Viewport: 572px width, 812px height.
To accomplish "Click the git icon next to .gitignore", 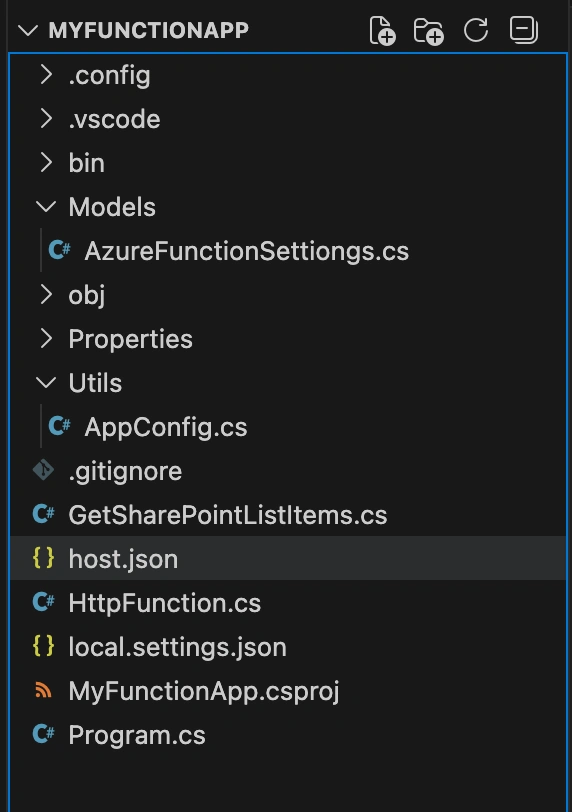I will pos(43,470).
